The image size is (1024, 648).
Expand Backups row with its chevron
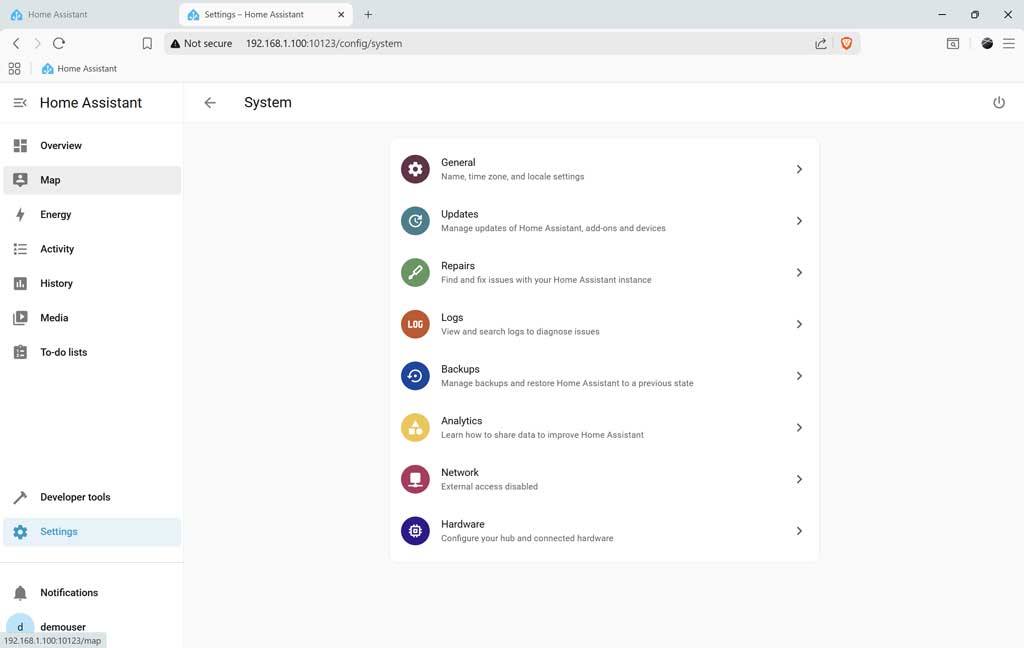click(x=799, y=376)
